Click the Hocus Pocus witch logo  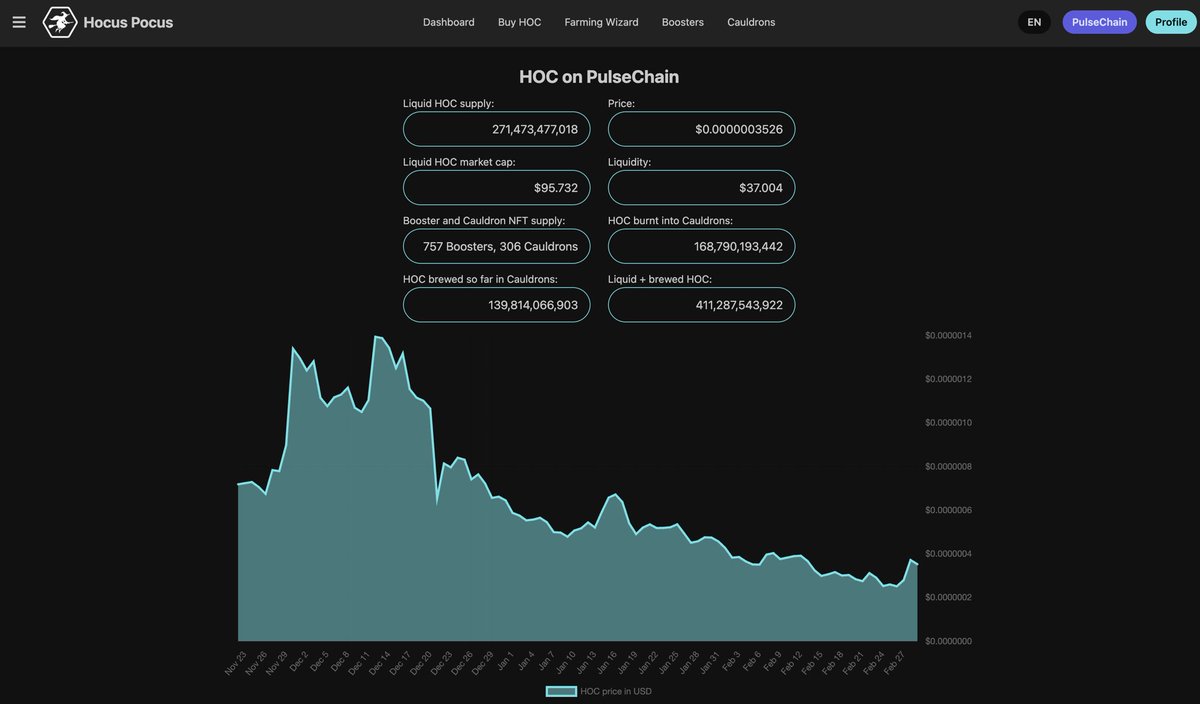[x=60, y=22]
